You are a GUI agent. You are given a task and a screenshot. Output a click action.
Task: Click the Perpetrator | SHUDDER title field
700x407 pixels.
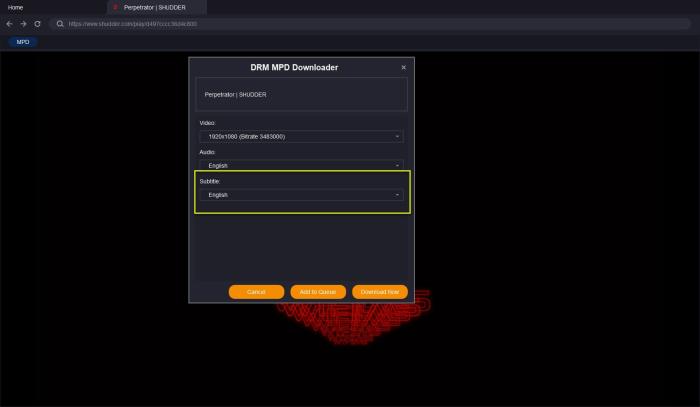[x=301, y=95]
